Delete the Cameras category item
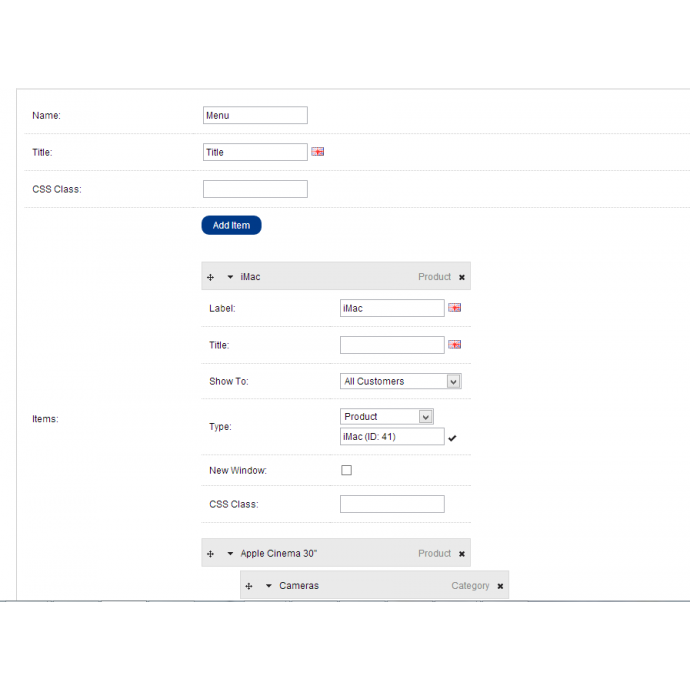Screen dimensions: 690x690 [x=500, y=586]
